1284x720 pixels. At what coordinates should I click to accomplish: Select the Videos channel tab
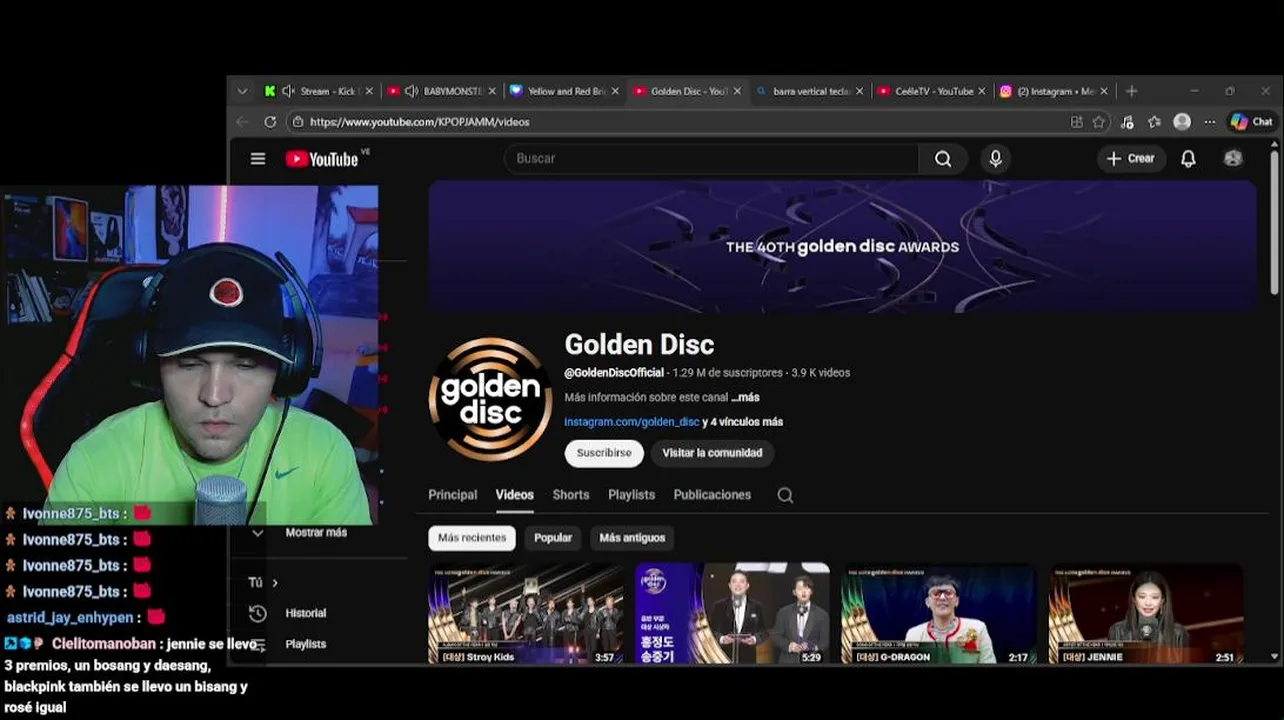(515, 495)
